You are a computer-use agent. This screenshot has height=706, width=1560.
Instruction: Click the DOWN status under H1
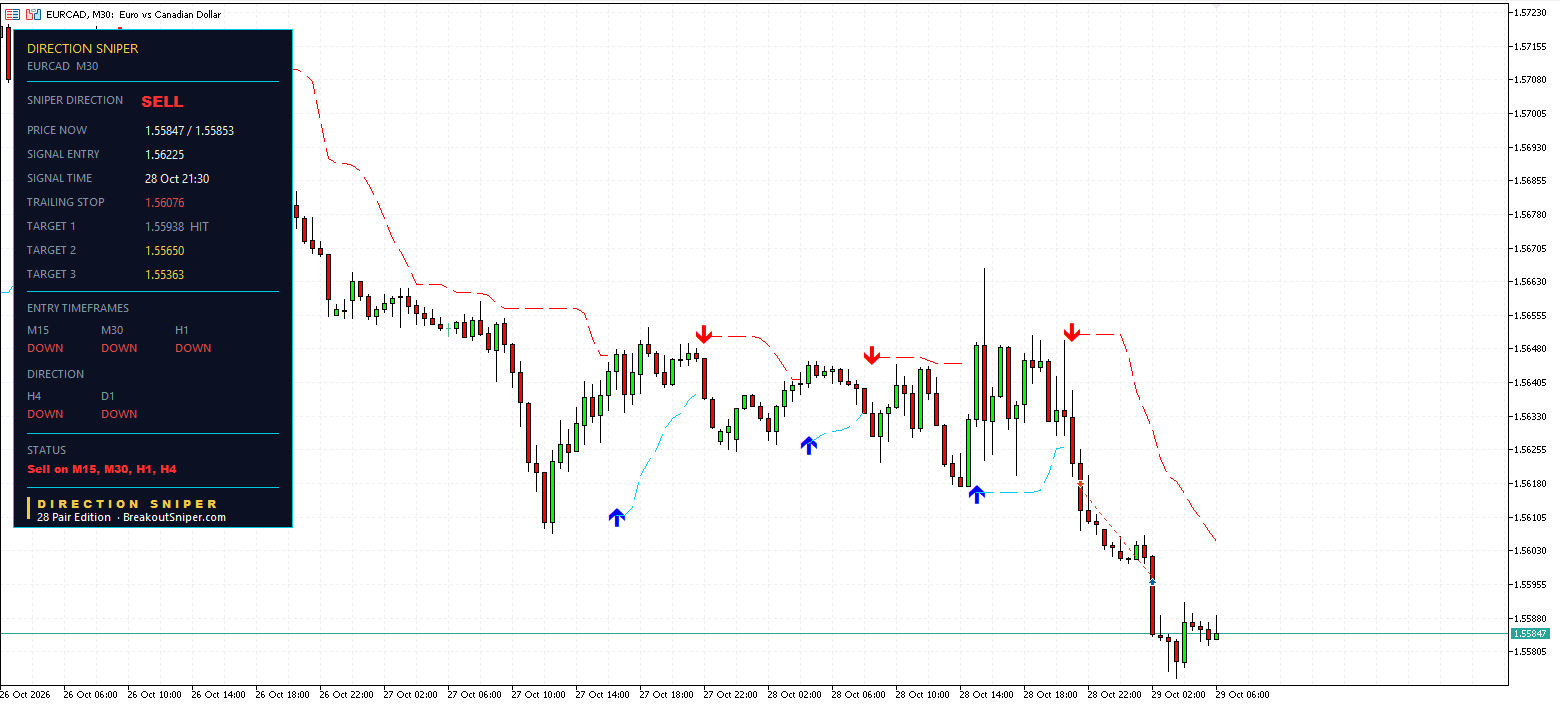click(x=193, y=348)
